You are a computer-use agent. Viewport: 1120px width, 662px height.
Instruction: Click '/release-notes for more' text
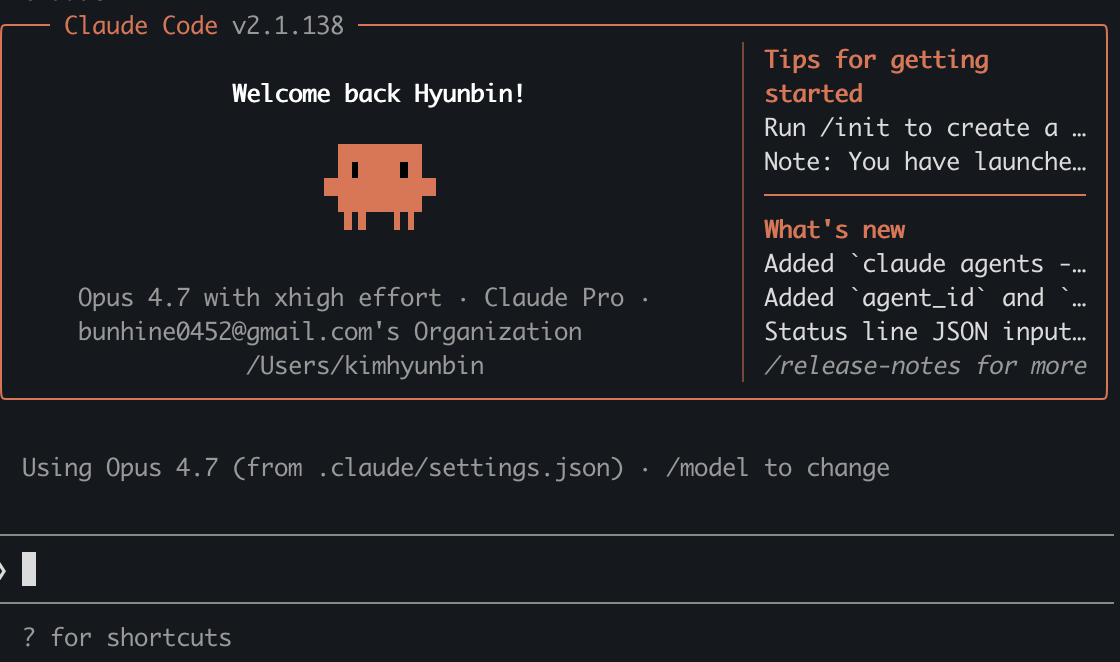[925, 366]
